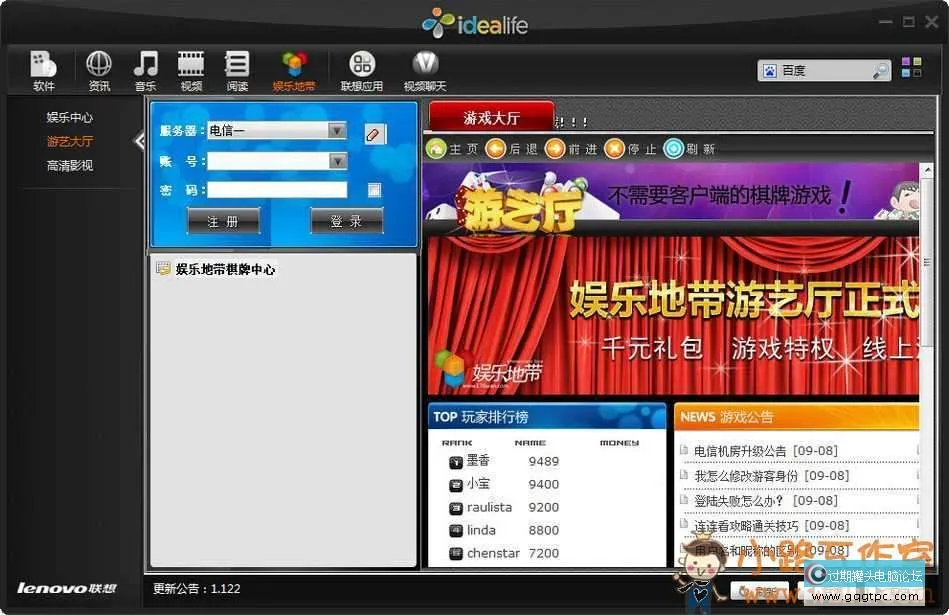This screenshot has width=949, height=615.
Task: Go to homepage using the 主页 icon
Action: click(x=438, y=149)
